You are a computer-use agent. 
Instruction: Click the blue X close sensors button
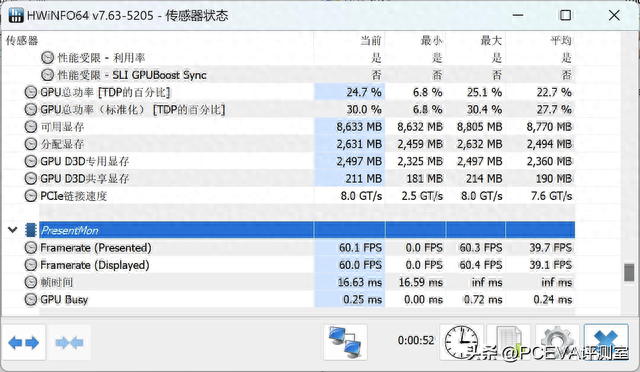point(606,342)
